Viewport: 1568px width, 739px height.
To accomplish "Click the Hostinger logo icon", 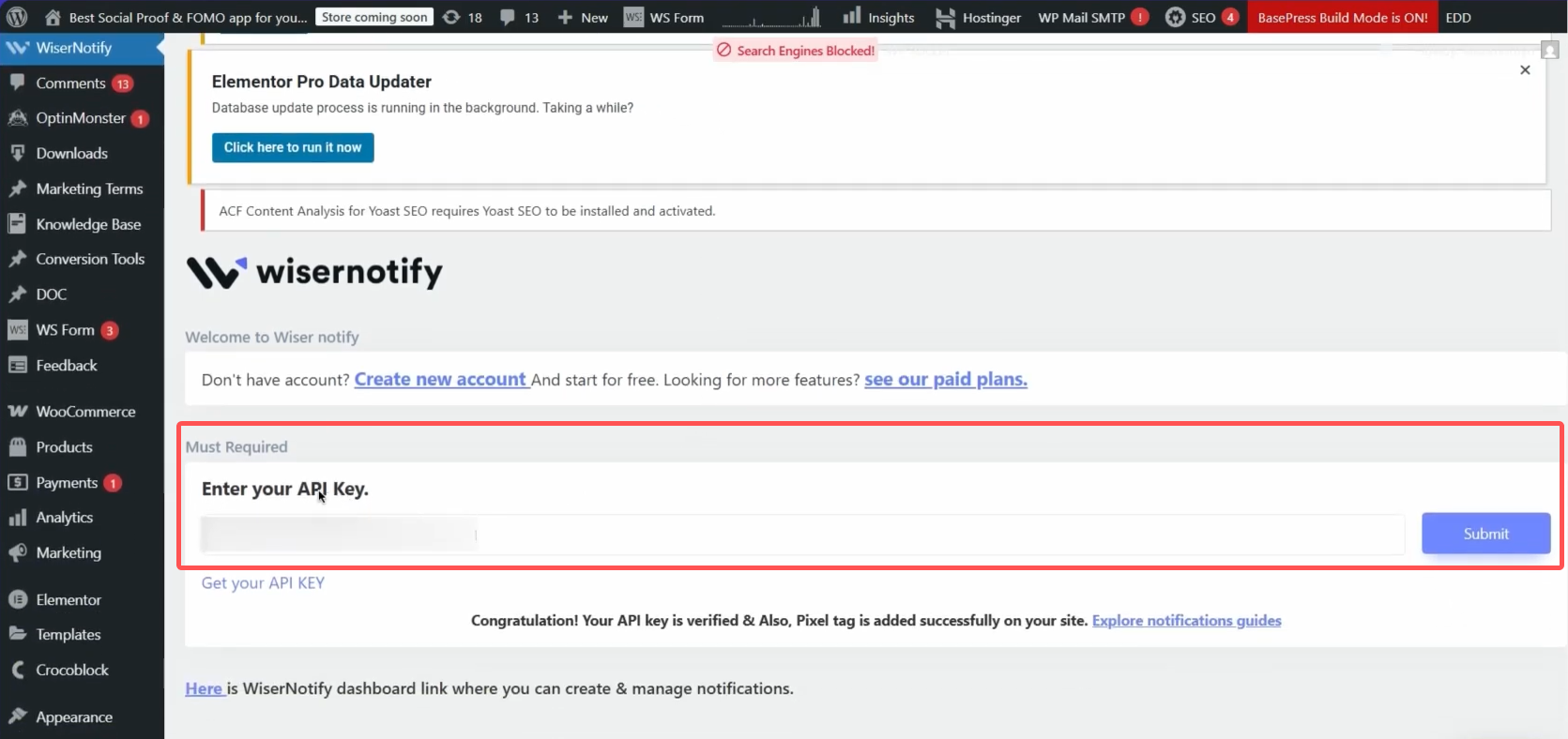I will (x=945, y=17).
